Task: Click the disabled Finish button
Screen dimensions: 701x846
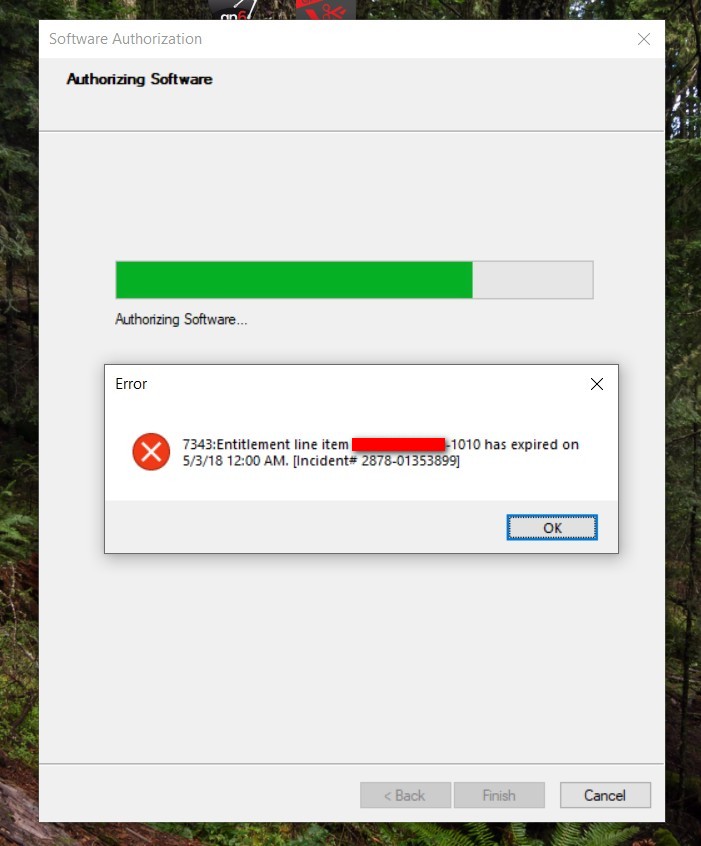Action: (499, 795)
